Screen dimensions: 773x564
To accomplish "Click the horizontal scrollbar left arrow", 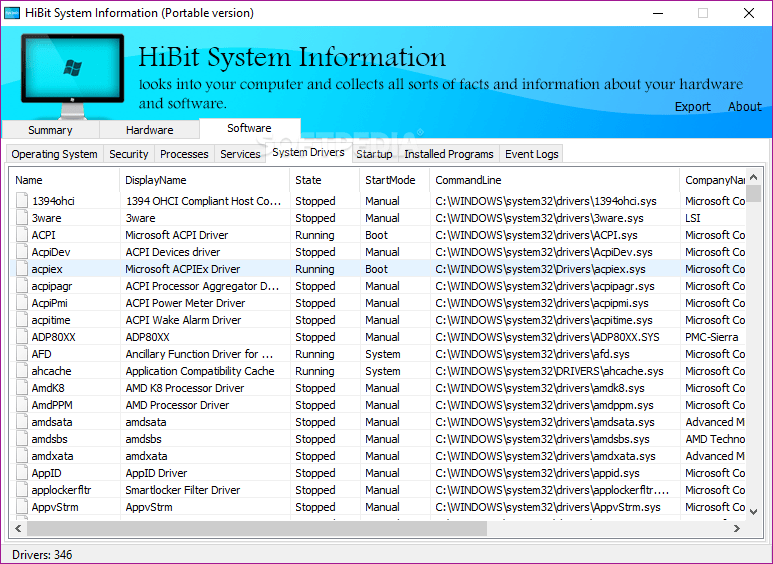I will [x=18, y=529].
